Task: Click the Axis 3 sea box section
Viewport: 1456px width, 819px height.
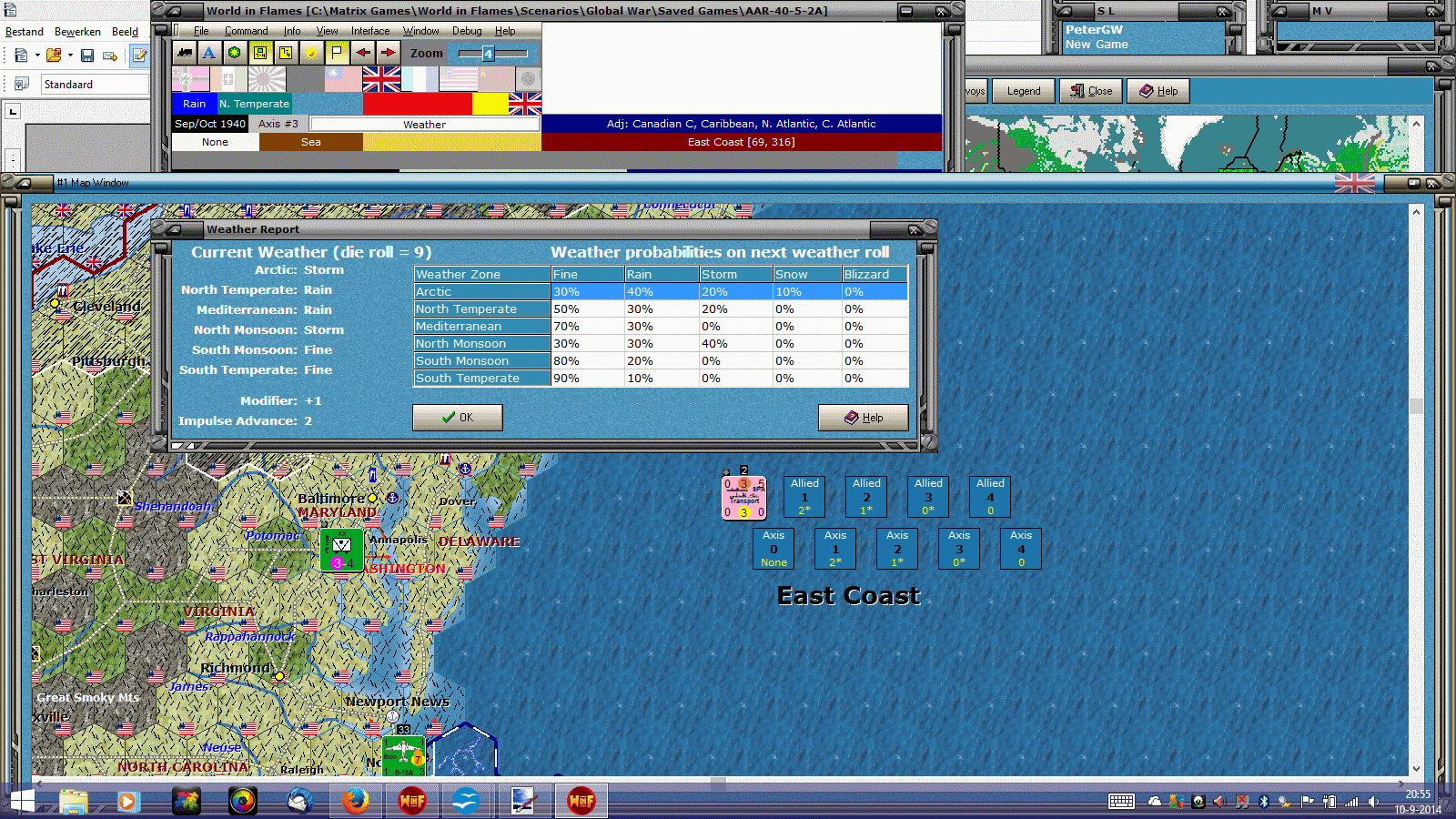Action: pyautogui.click(x=959, y=549)
